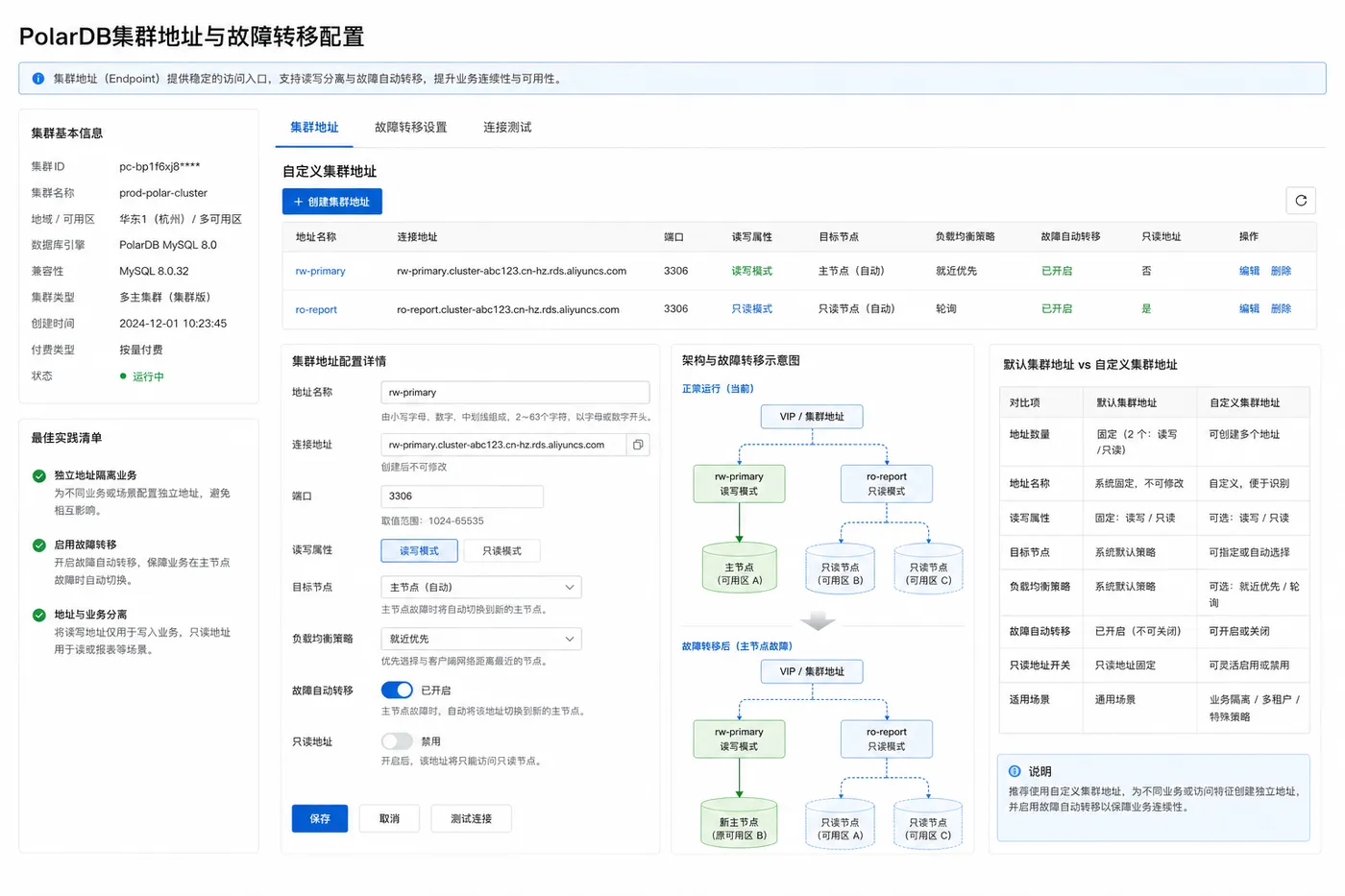Select the 只读模式 option button
Viewport: 1345px width, 896px height.
coord(501,550)
